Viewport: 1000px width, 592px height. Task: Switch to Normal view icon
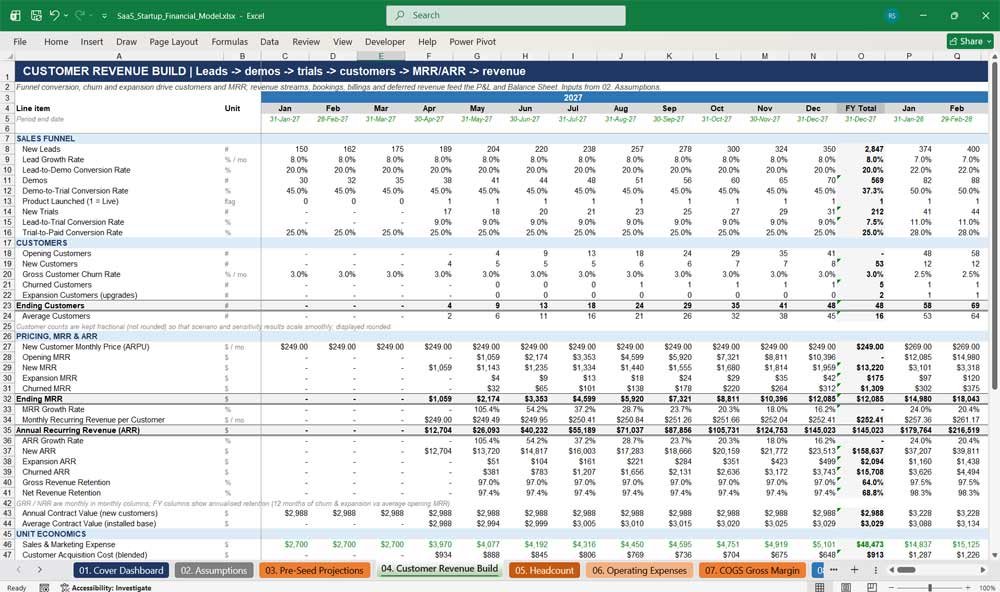click(820, 587)
